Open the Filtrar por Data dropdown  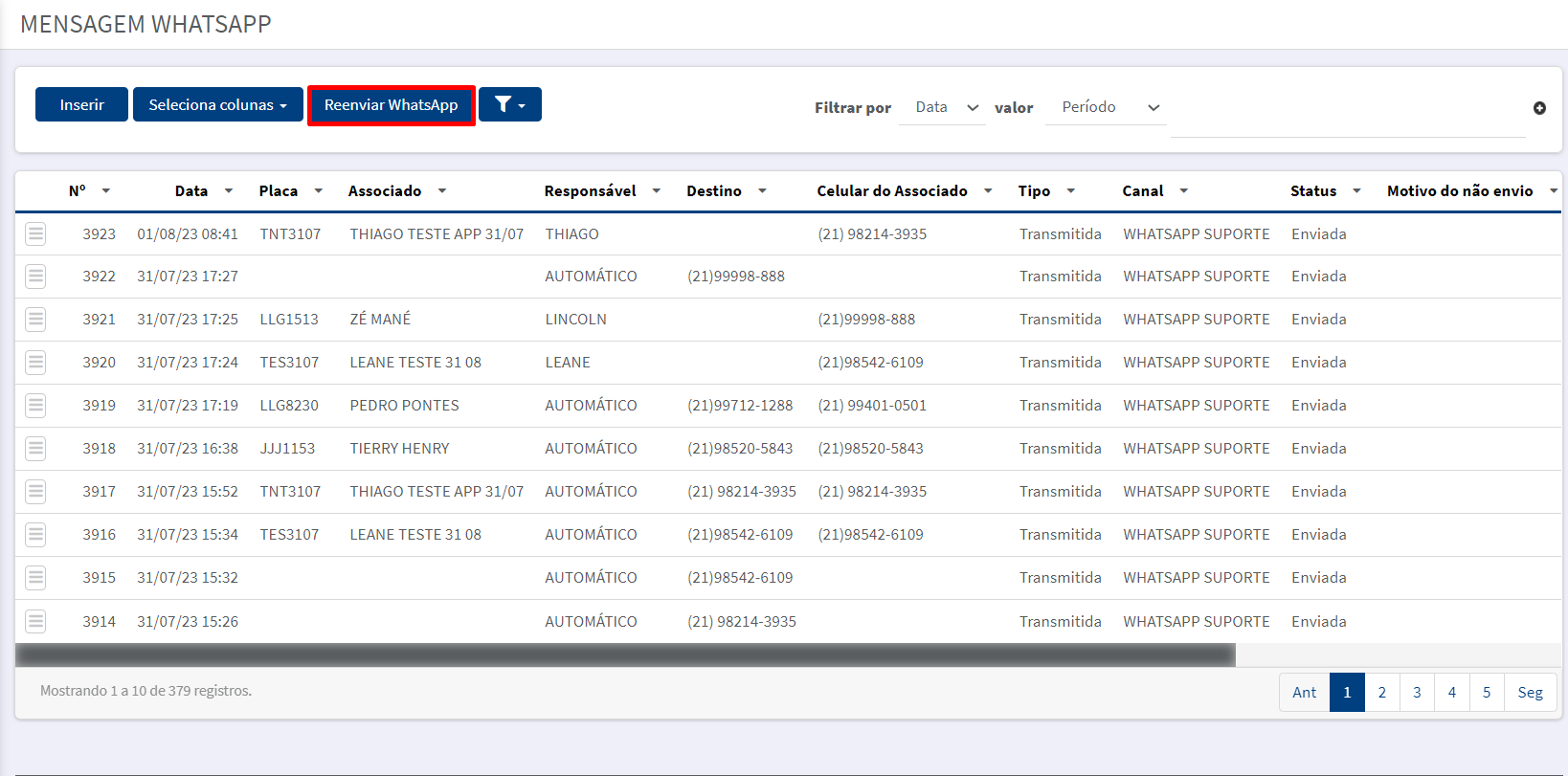pyautogui.click(x=942, y=107)
